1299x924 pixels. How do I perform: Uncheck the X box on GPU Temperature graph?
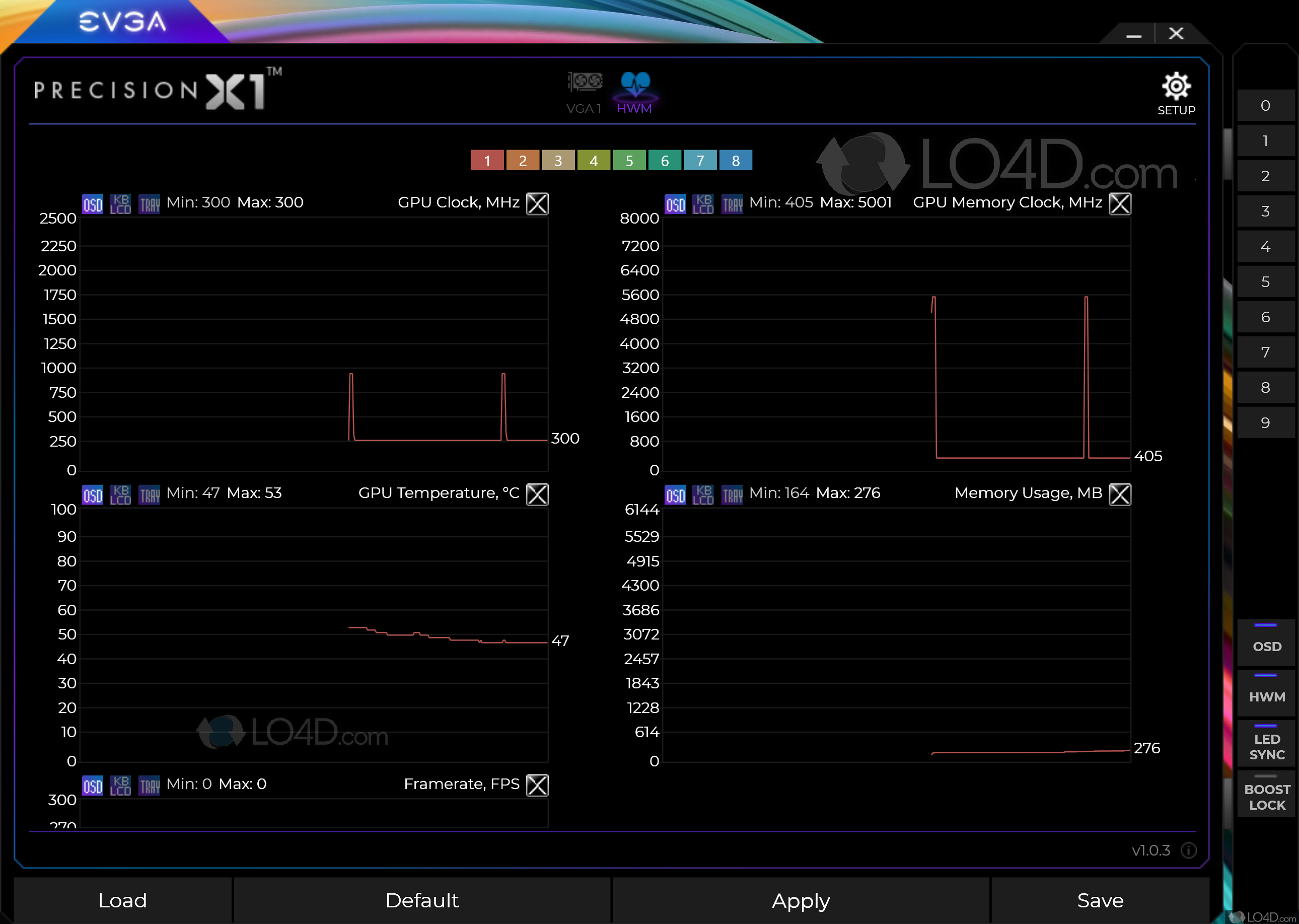[x=537, y=494]
